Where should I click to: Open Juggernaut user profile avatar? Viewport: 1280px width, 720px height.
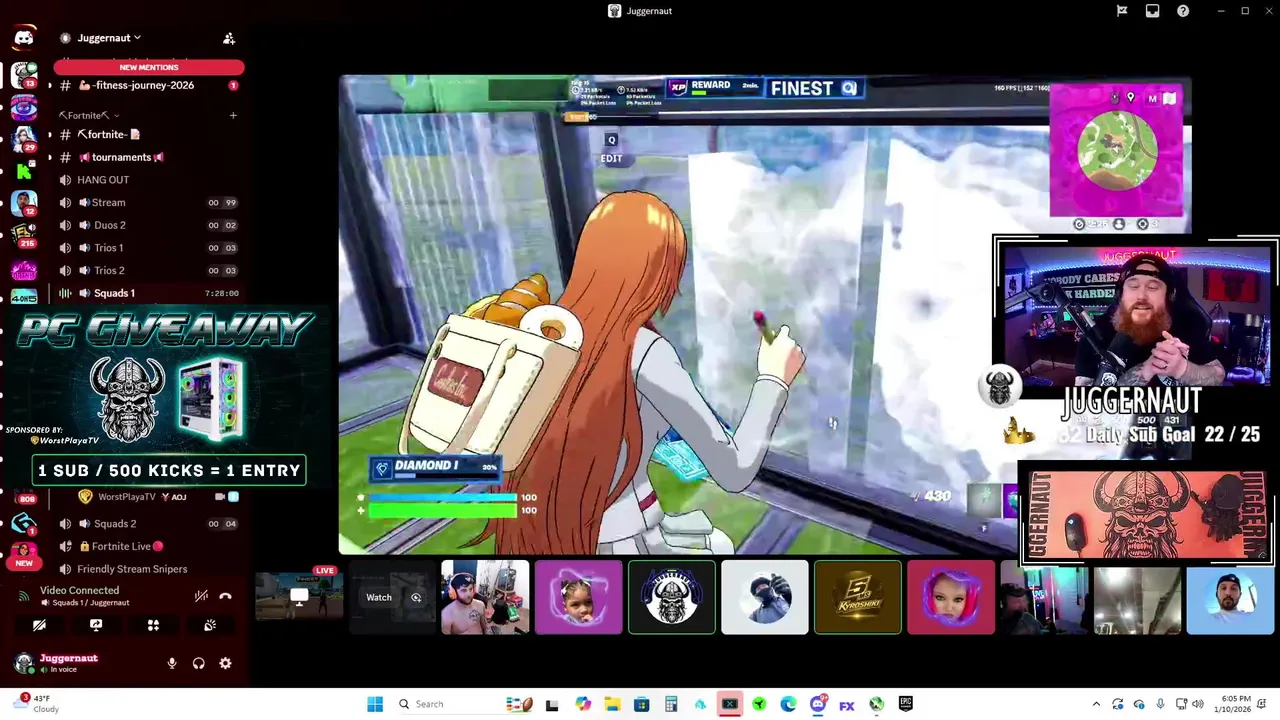(24, 663)
